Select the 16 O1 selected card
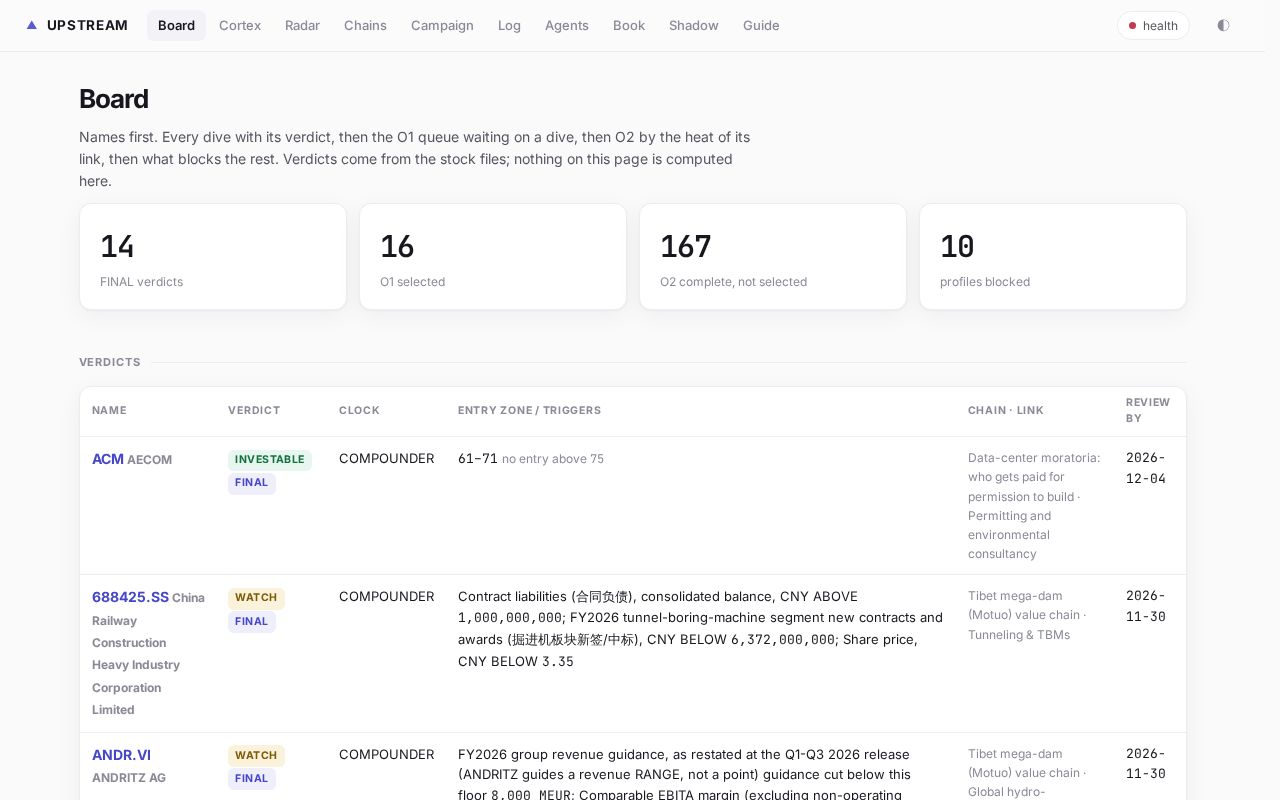This screenshot has height=800, width=1280. (x=493, y=257)
